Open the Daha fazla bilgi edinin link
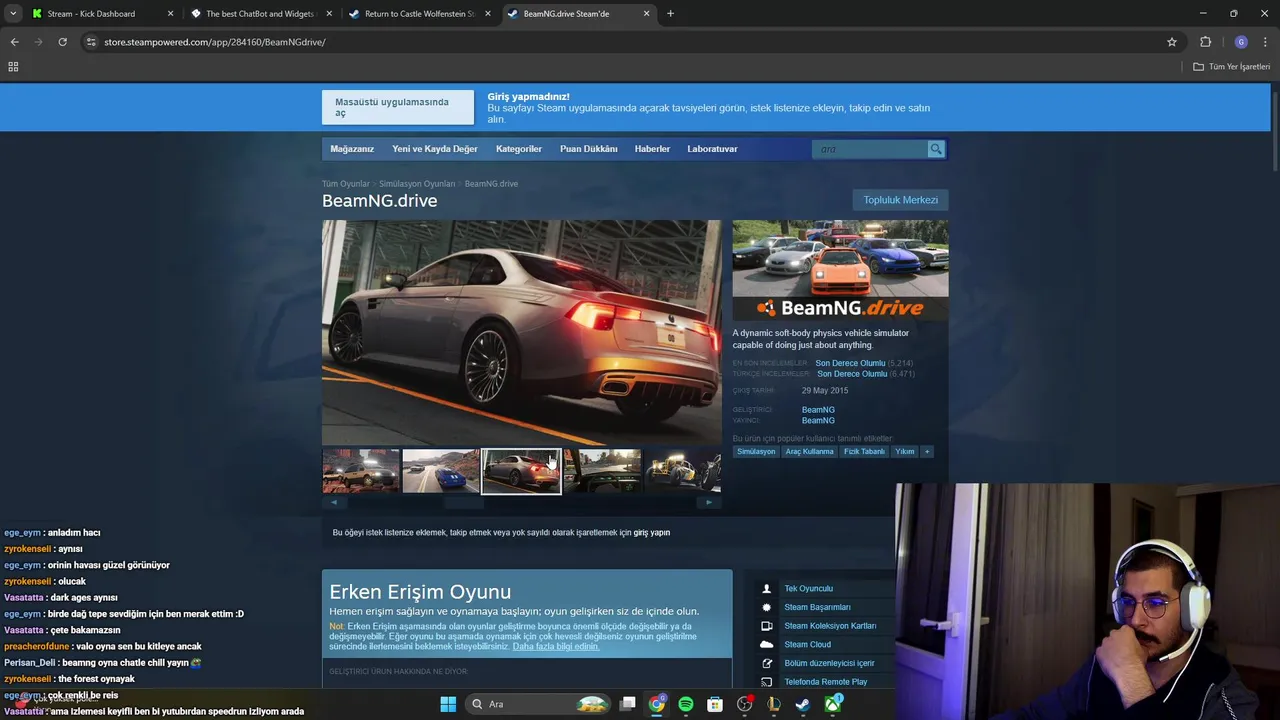This screenshot has width=1280, height=720. tap(556, 647)
